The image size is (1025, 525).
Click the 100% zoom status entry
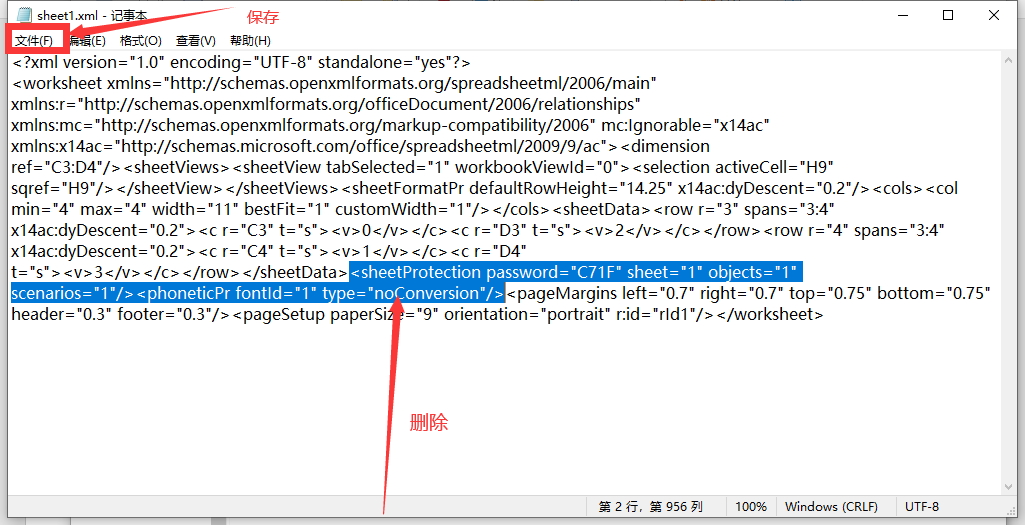coord(750,507)
